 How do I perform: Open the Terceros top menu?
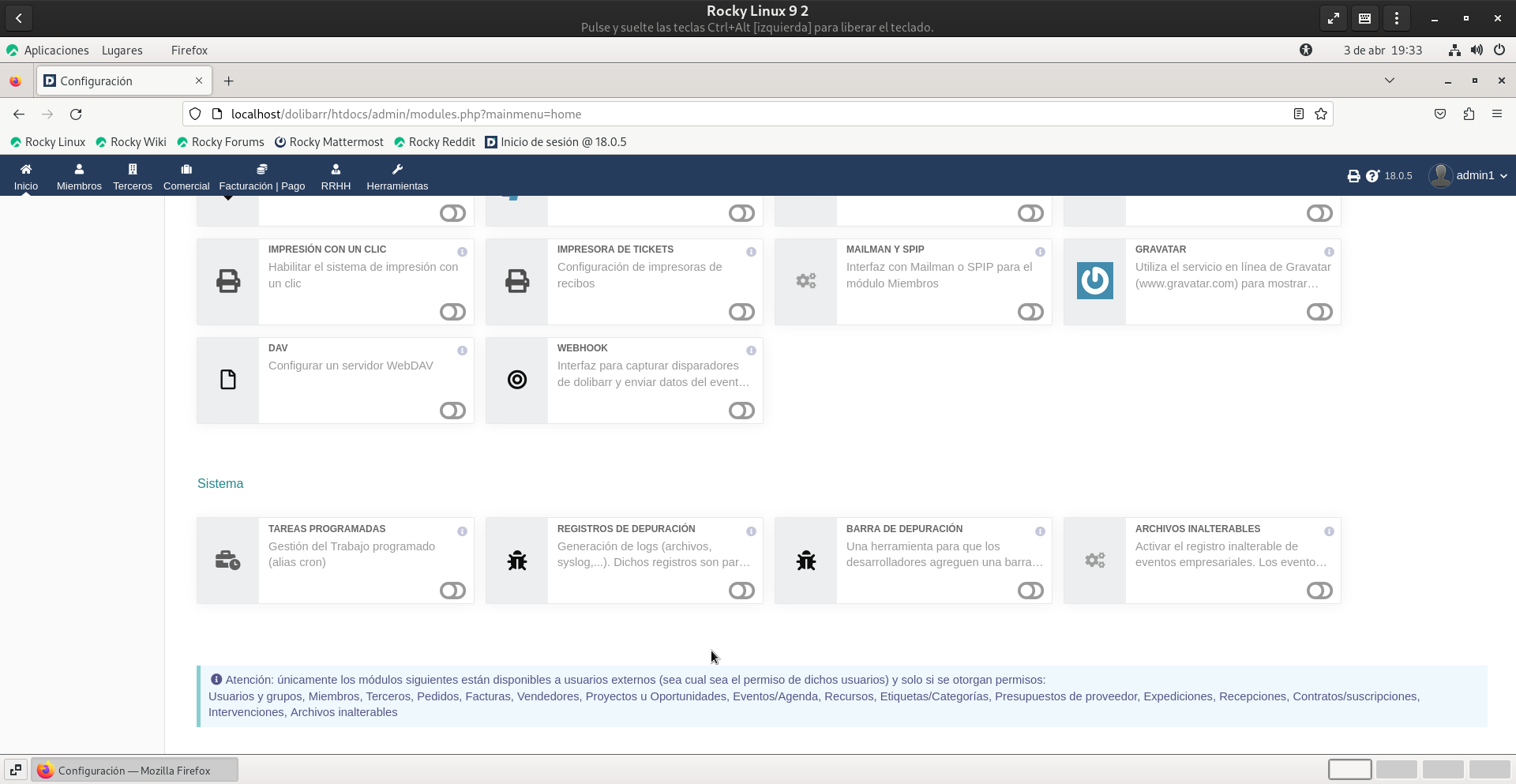133,177
